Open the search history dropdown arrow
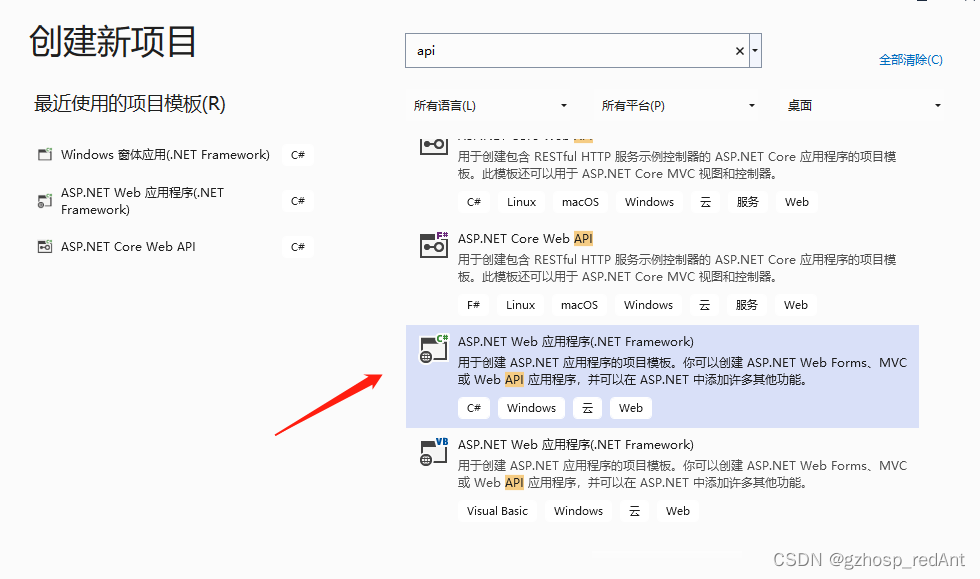 coord(756,50)
